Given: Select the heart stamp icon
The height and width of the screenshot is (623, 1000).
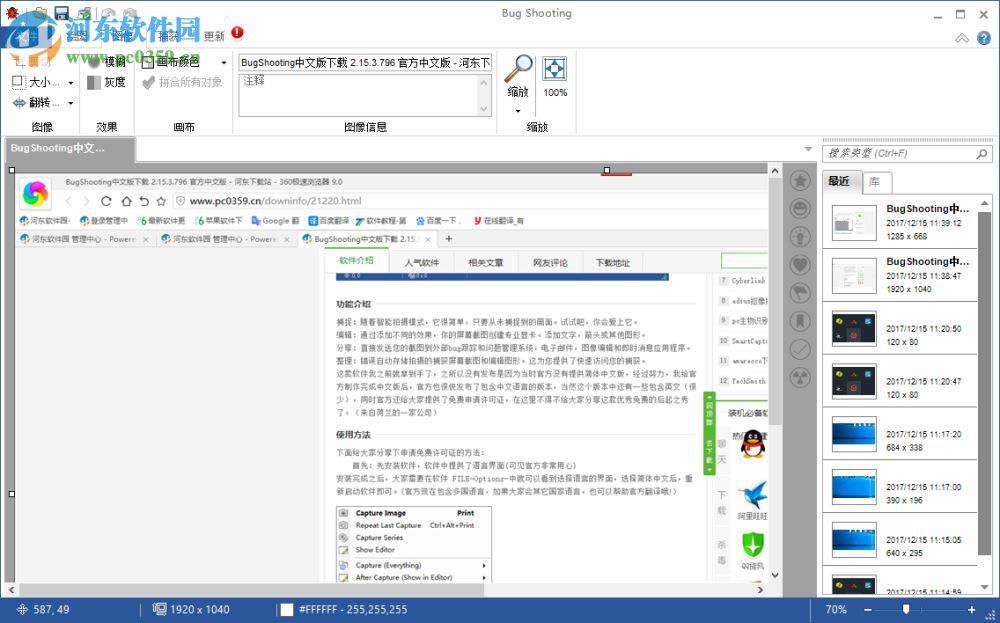Looking at the screenshot, I should (800, 264).
